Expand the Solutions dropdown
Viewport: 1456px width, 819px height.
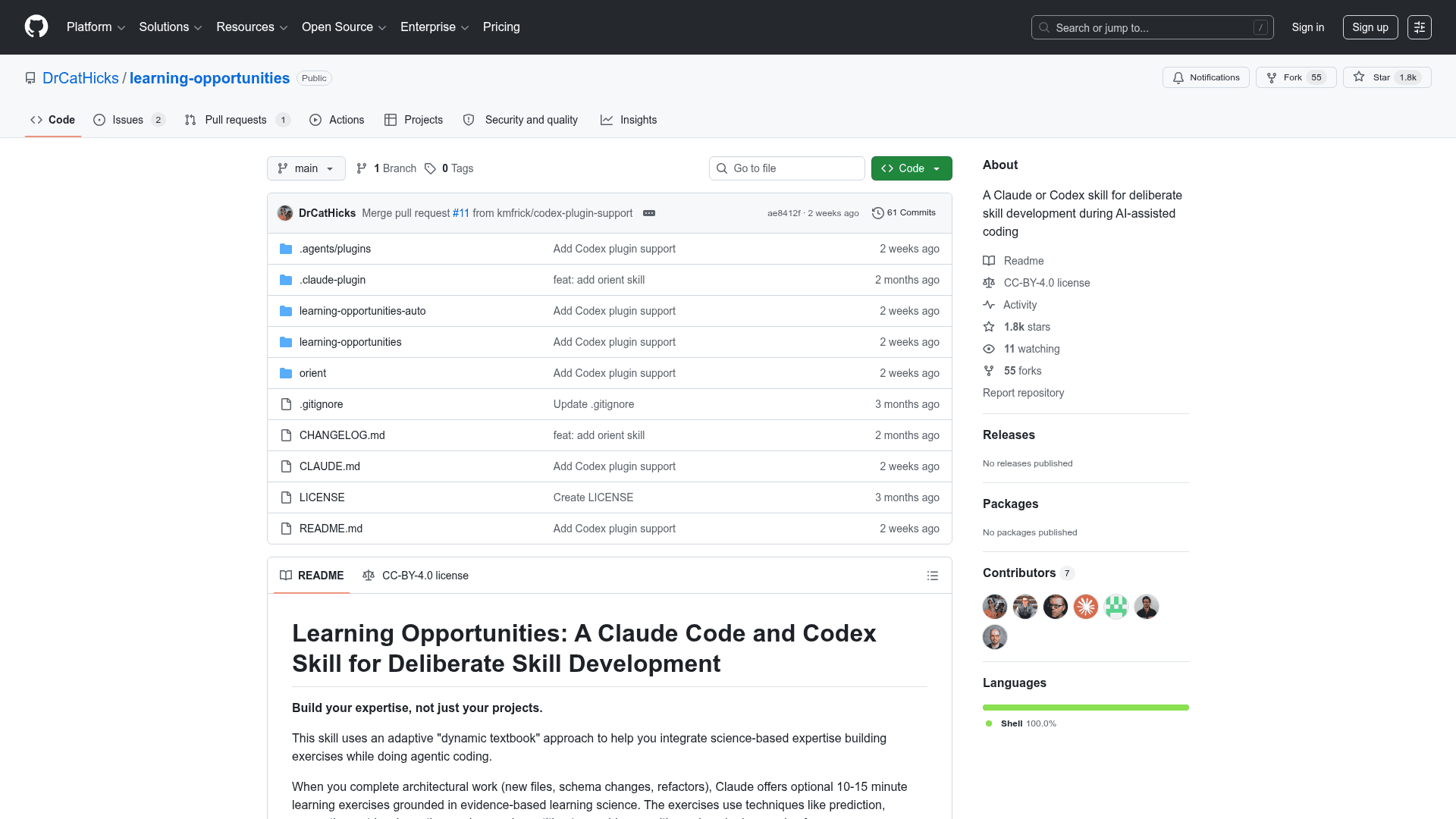170,27
